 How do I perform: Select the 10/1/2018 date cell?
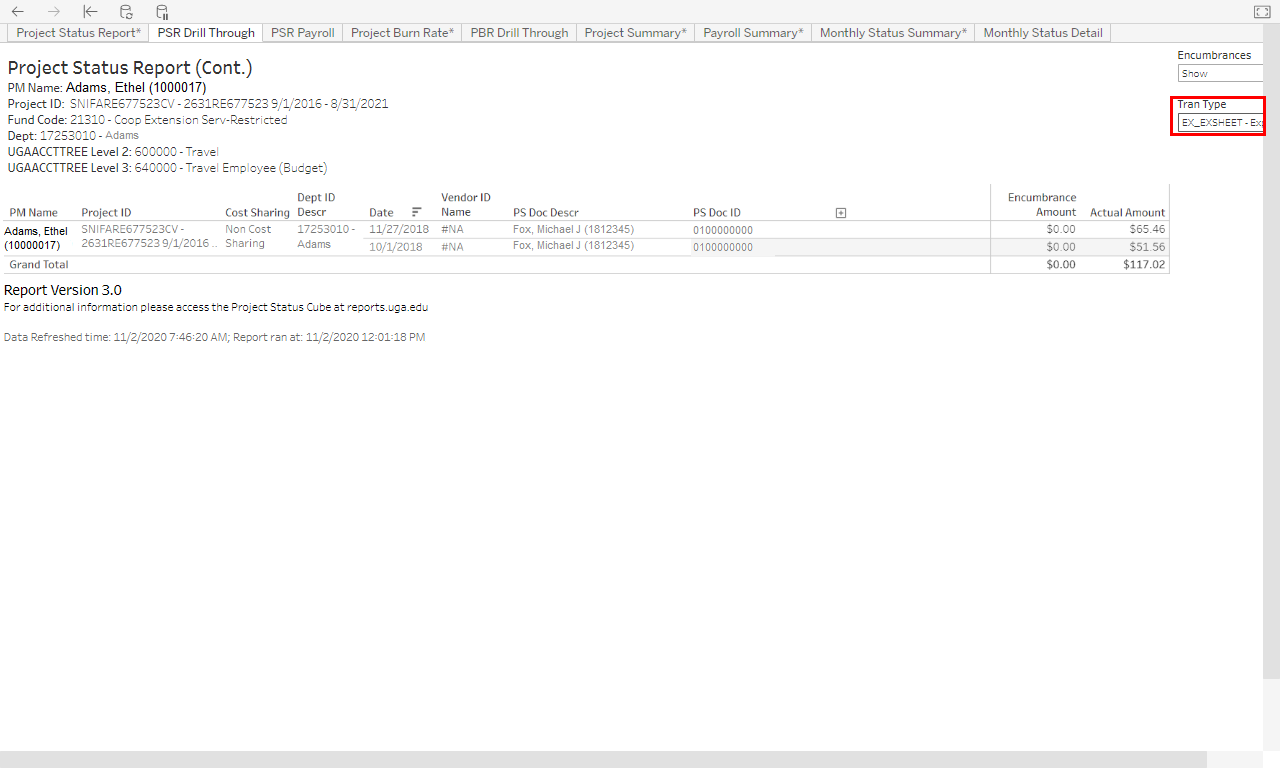pos(396,247)
